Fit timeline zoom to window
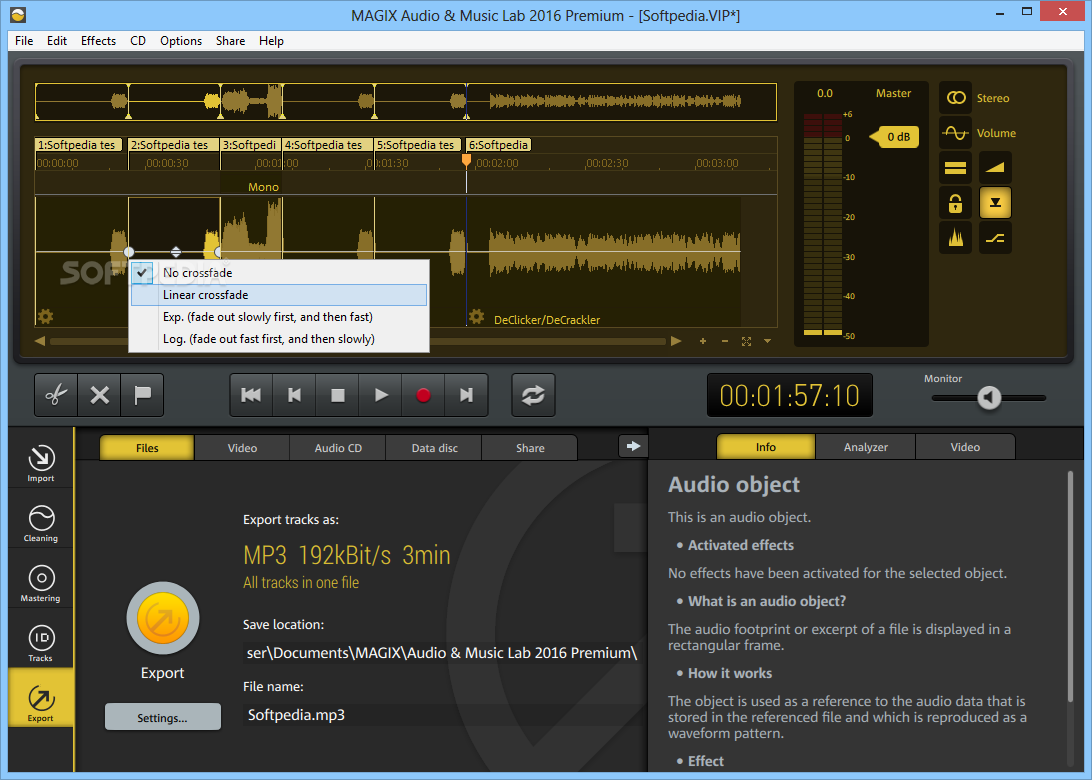Screen dimensions: 1092x780 747,341
